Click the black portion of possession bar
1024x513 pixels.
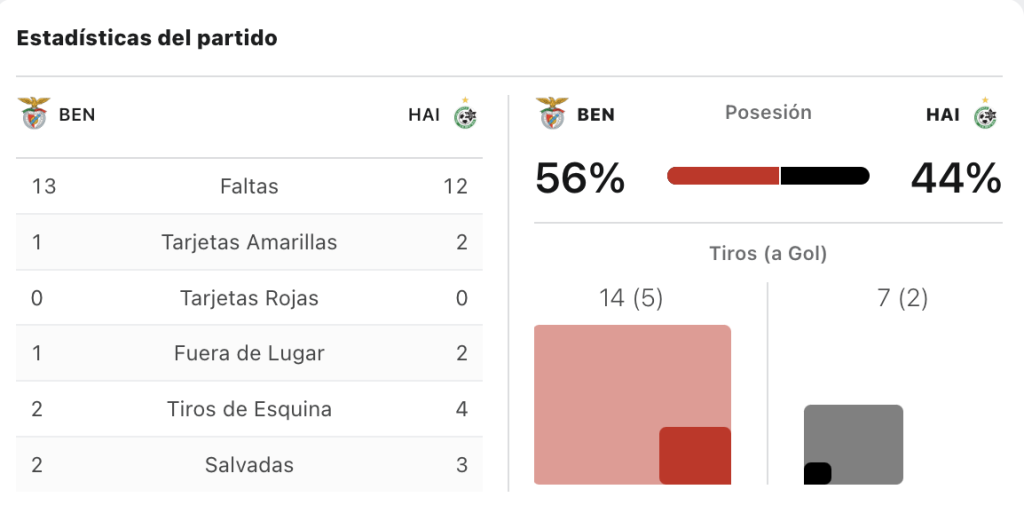[825, 176]
